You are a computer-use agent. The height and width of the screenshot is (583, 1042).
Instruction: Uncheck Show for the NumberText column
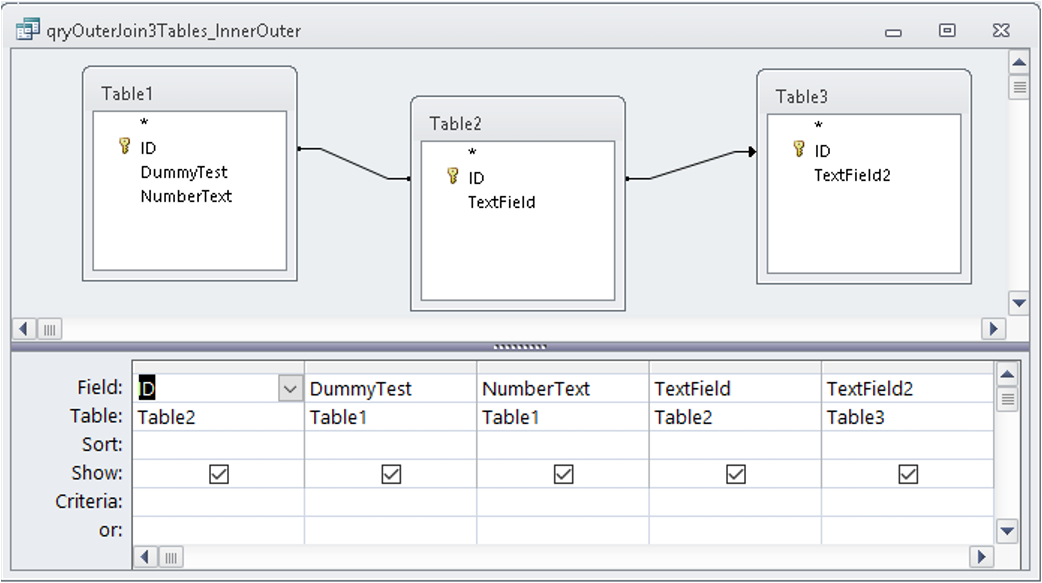564,474
